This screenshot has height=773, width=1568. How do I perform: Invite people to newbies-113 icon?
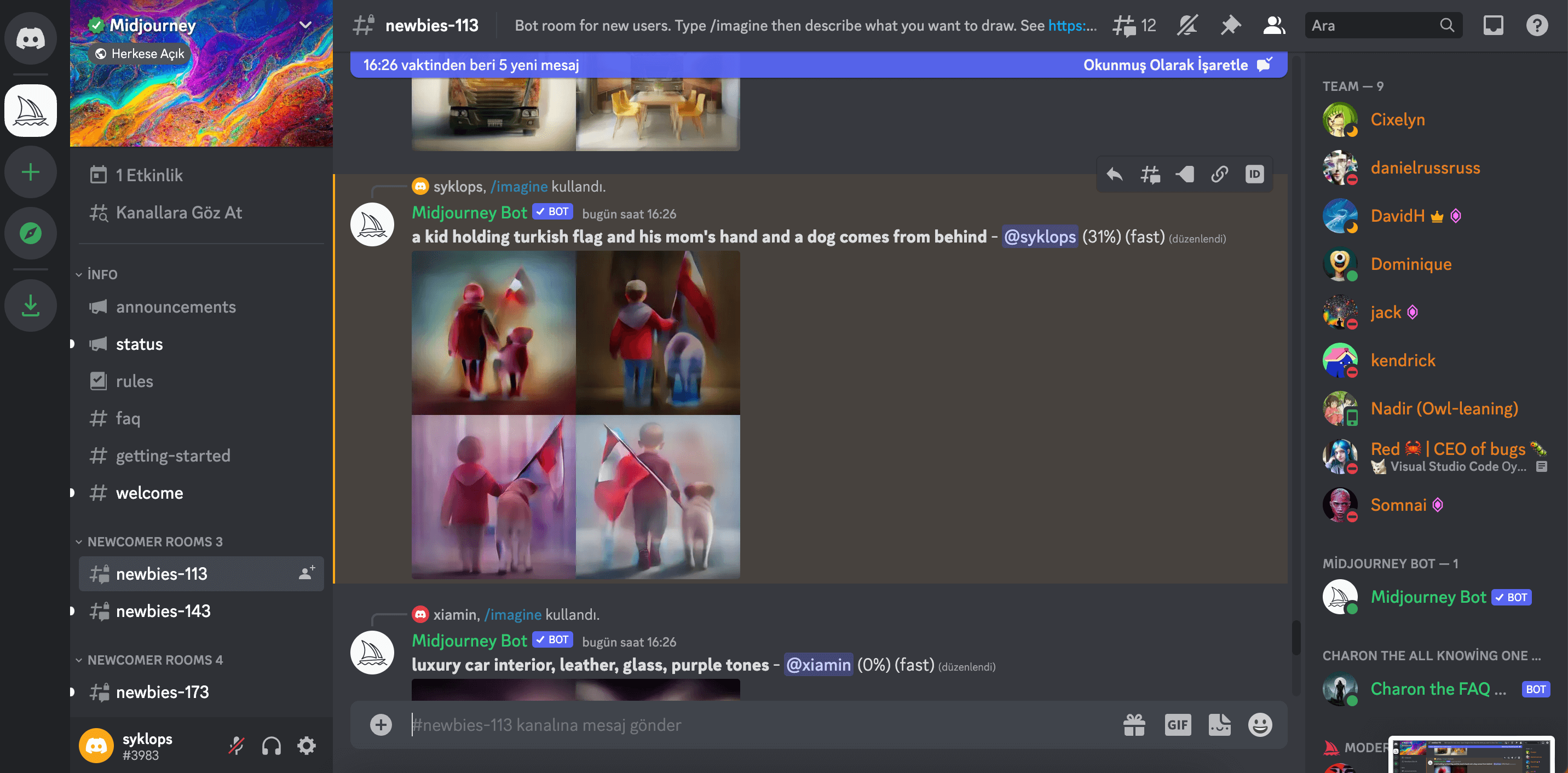click(x=307, y=573)
